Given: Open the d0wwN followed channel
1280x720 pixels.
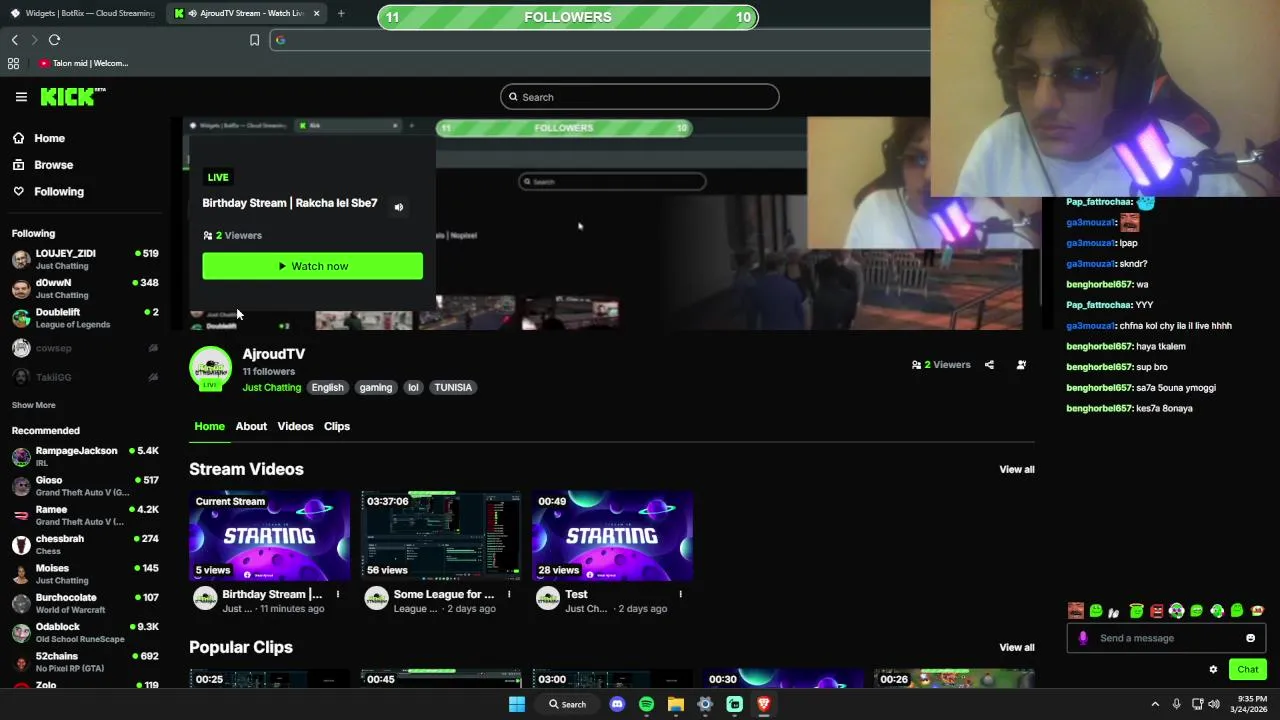Looking at the screenshot, I should 85,289.
